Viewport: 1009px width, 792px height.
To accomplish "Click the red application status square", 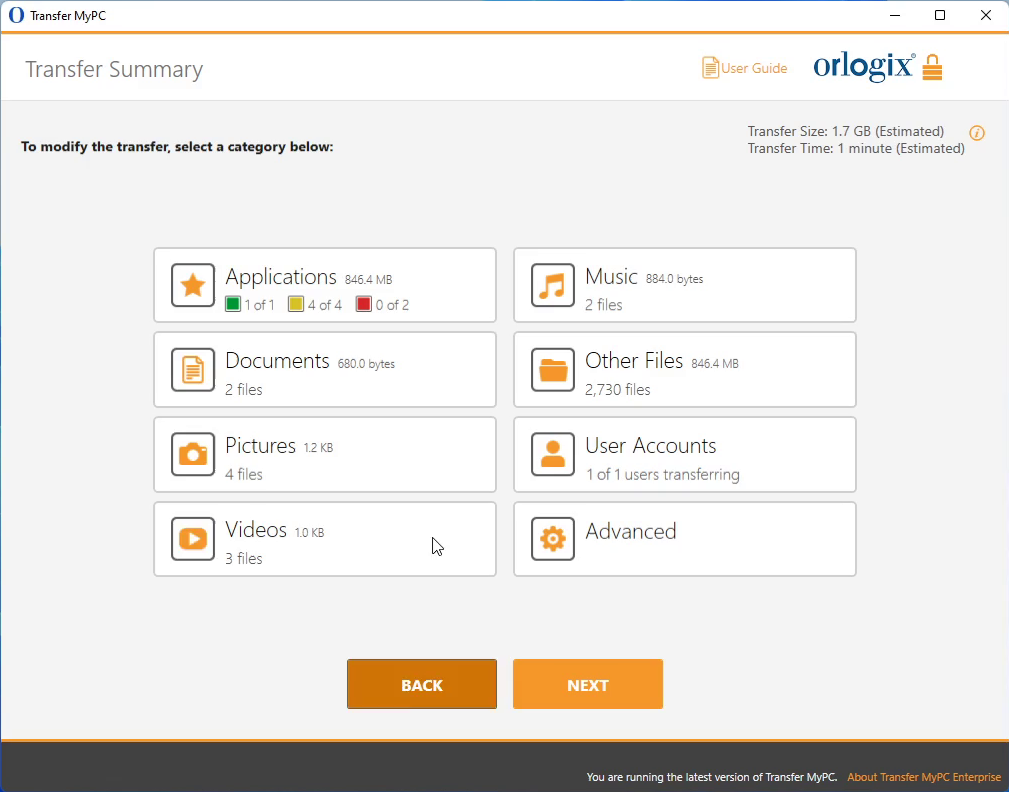I will [364, 305].
